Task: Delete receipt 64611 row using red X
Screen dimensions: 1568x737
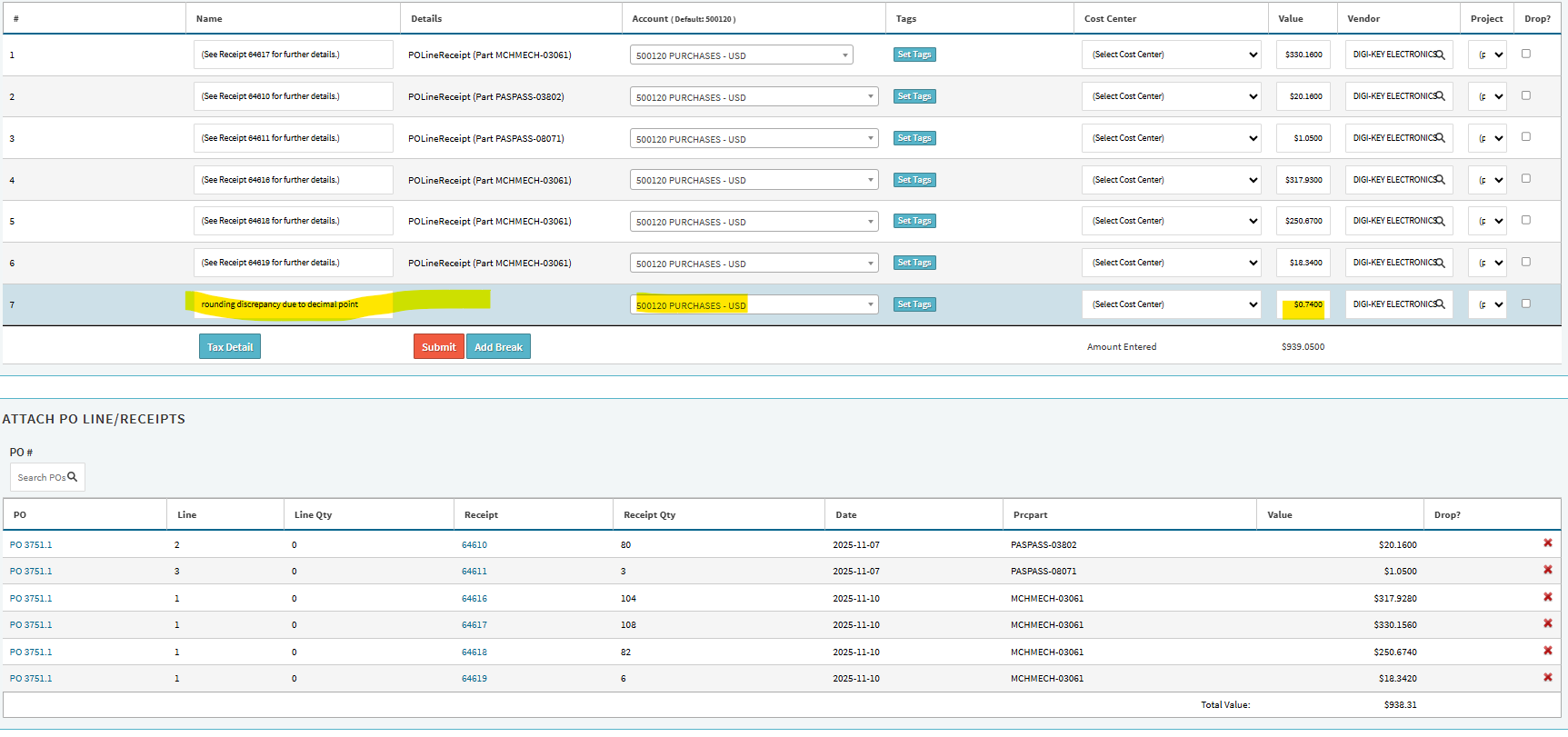Action: [x=1547, y=570]
